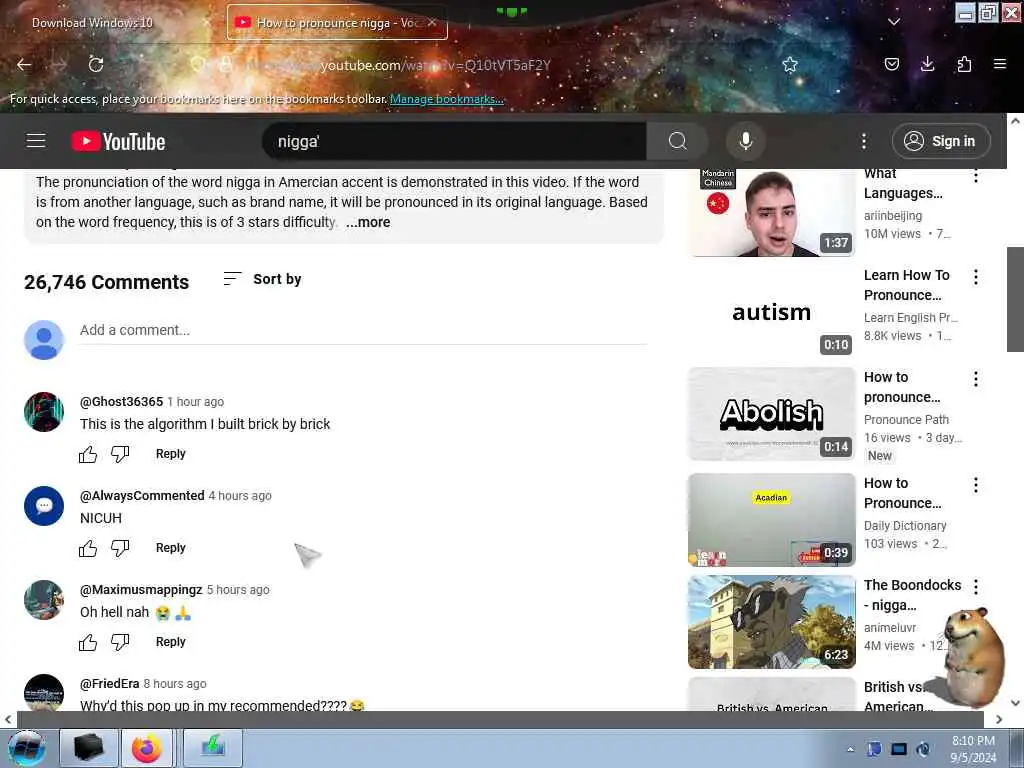Like the NICUH comment

tap(88, 548)
